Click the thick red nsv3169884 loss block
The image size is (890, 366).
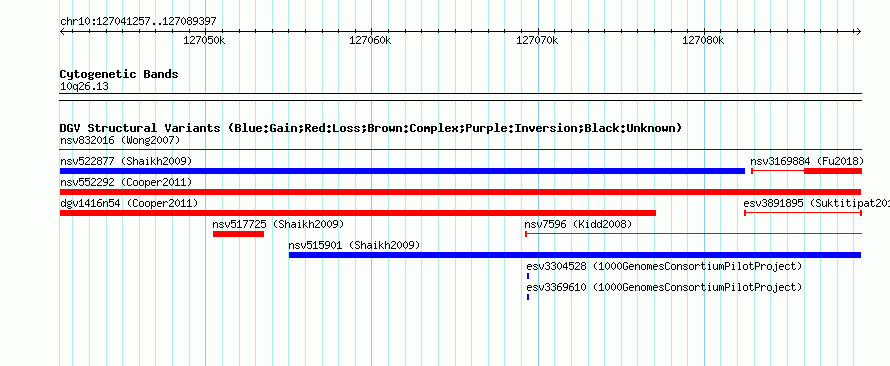click(833, 171)
